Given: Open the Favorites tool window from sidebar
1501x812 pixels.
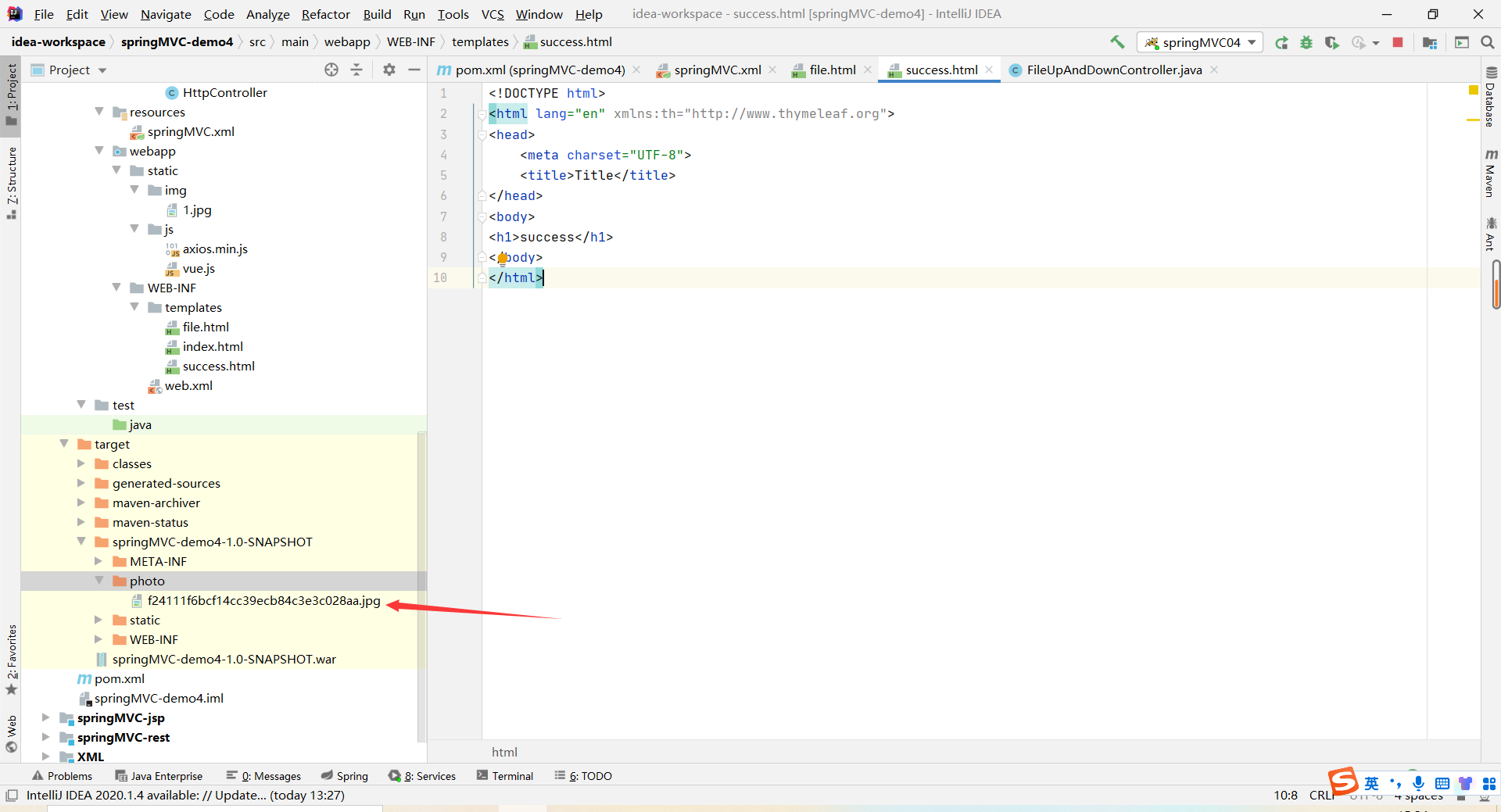Looking at the screenshot, I should click(11, 659).
